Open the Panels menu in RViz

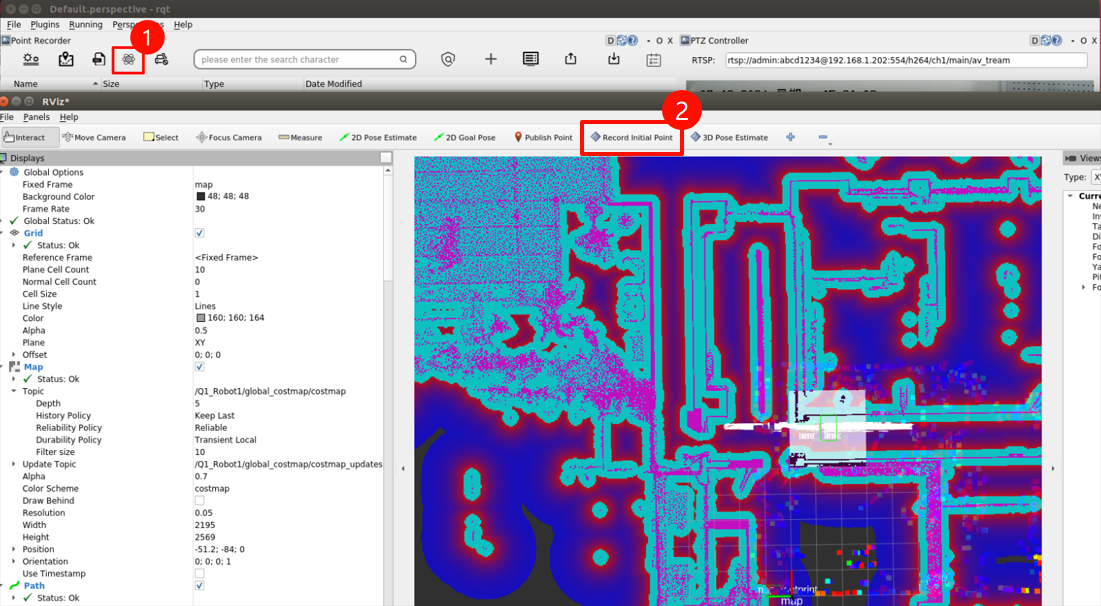(x=36, y=117)
